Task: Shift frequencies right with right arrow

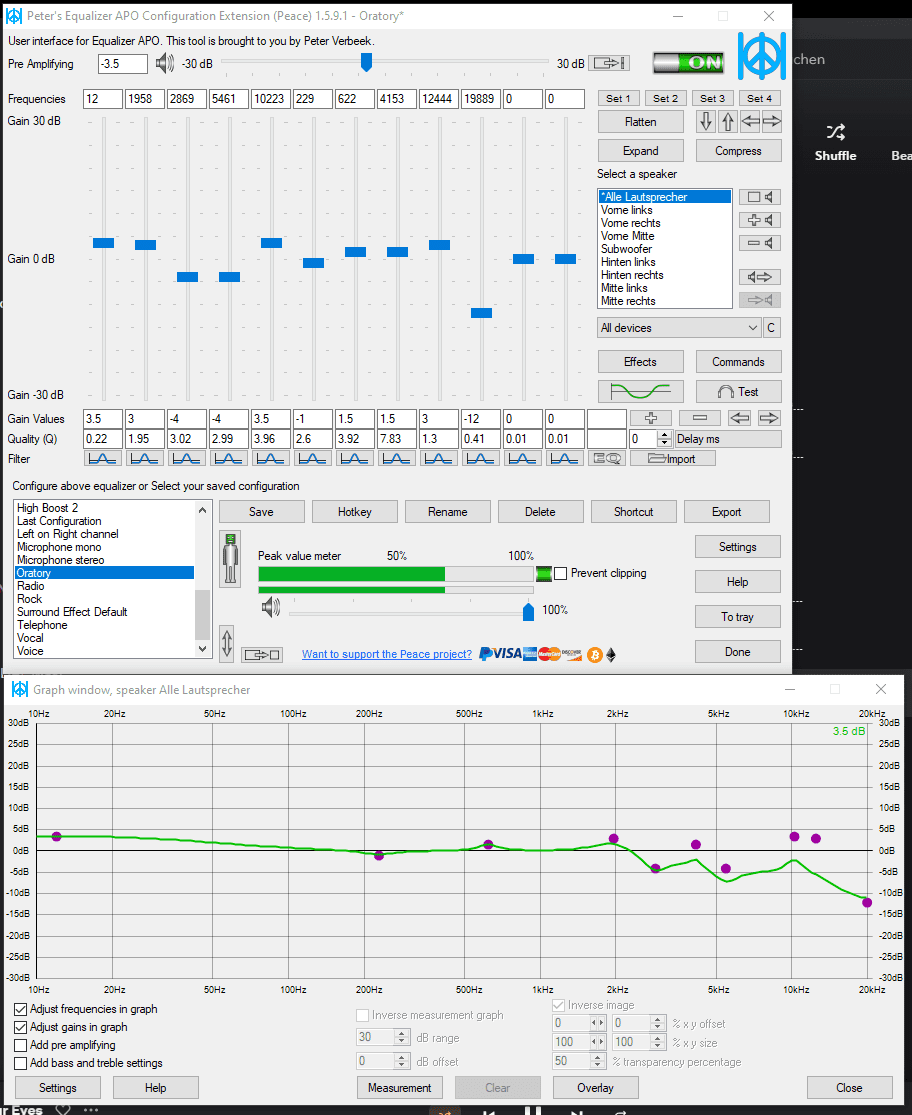Action: pos(772,122)
